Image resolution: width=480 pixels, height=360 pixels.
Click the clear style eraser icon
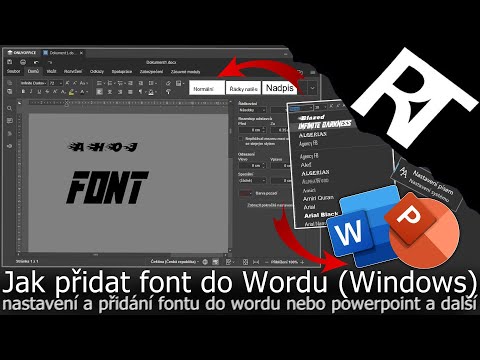(168, 83)
